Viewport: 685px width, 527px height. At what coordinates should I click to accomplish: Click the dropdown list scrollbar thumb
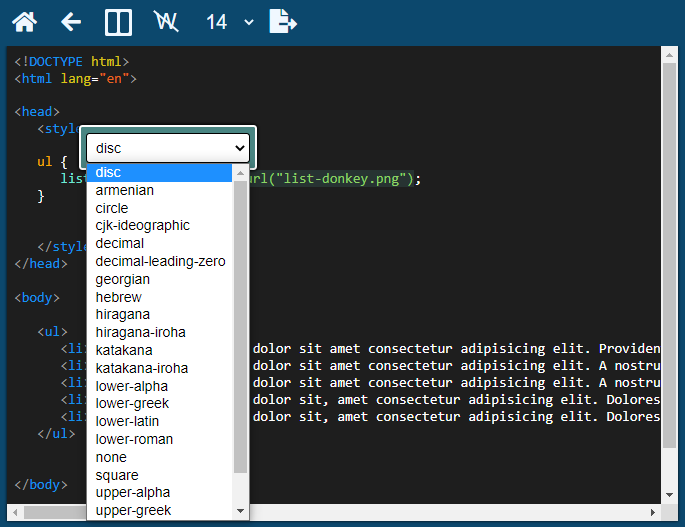240,327
